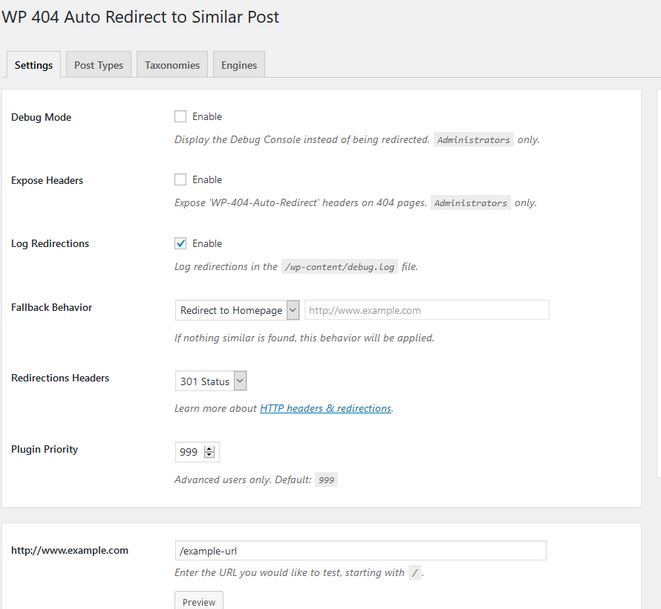Open the Fallback Behavior dropdown
This screenshot has height=609, width=661.
(x=237, y=310)
